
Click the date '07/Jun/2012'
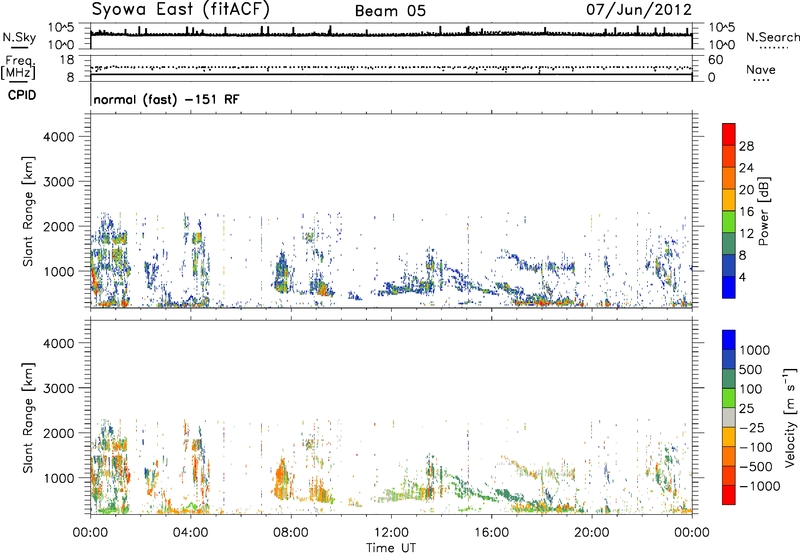coord(639,9)
